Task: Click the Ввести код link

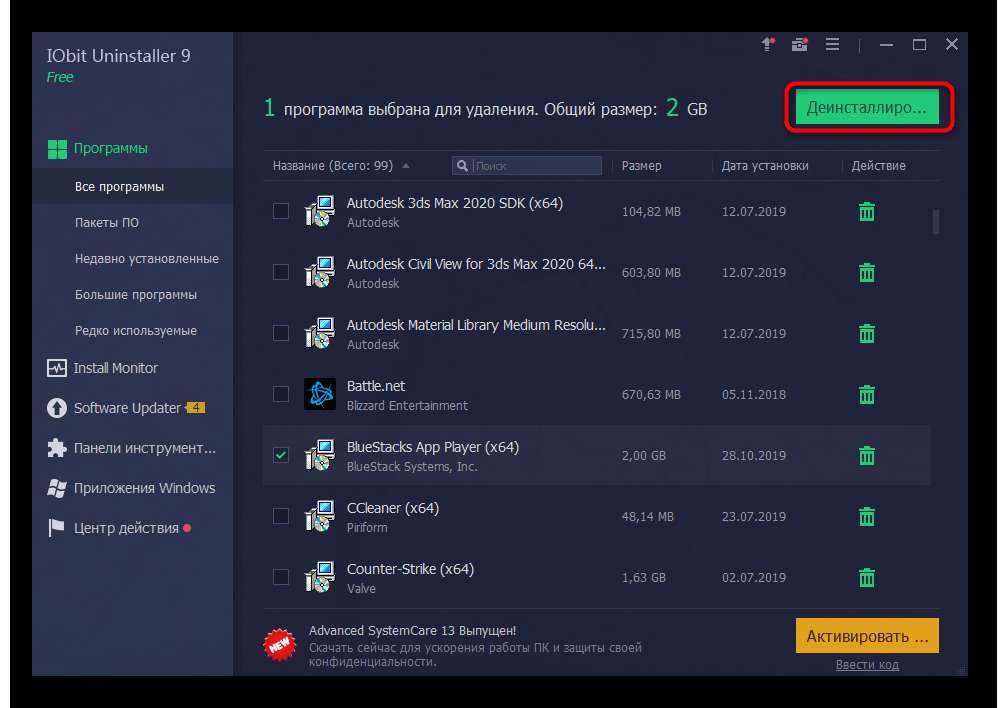Action: click(x=867, y=665)
